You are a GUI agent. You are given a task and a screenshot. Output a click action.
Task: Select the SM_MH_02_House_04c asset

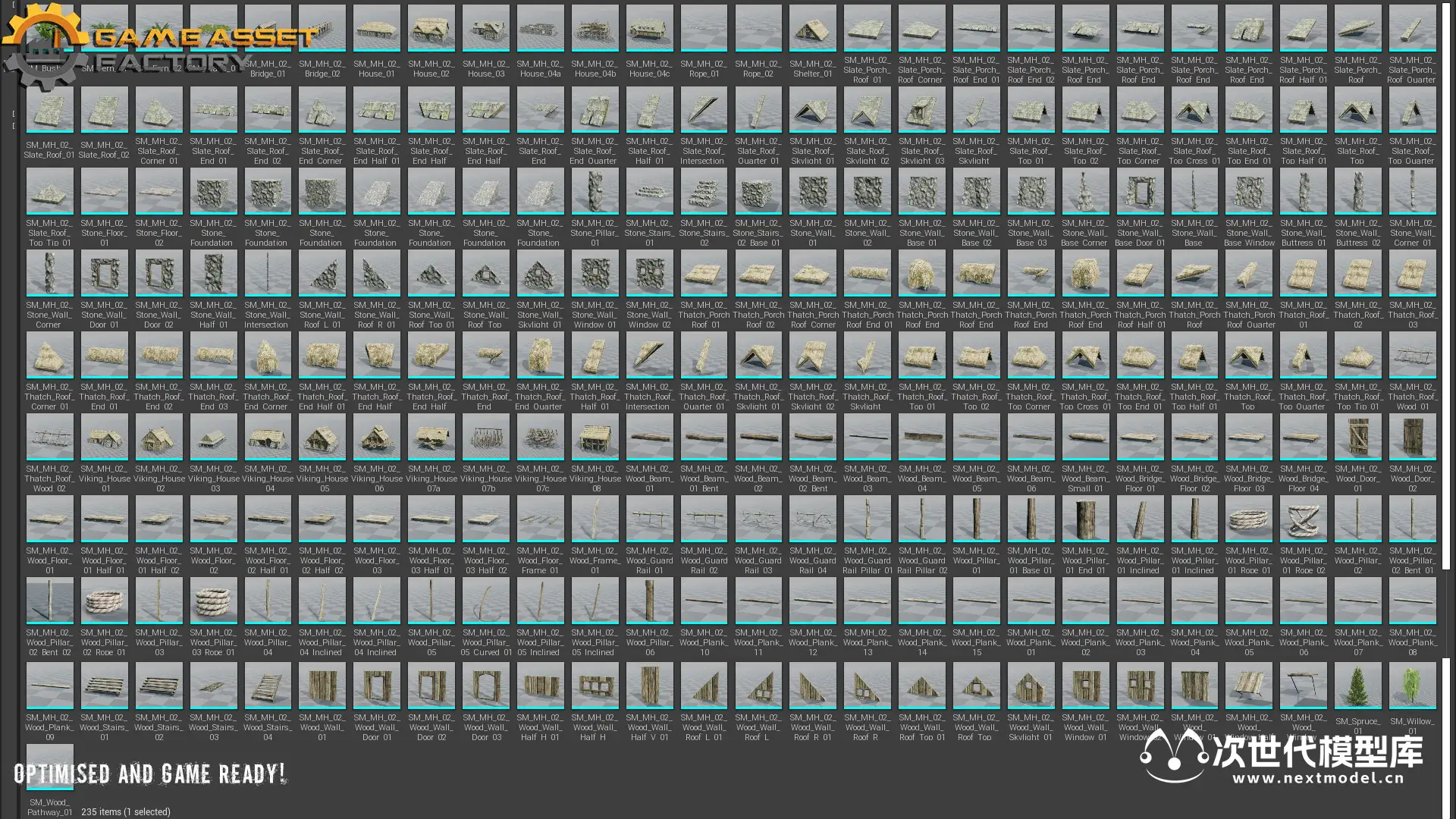[649, 28]
